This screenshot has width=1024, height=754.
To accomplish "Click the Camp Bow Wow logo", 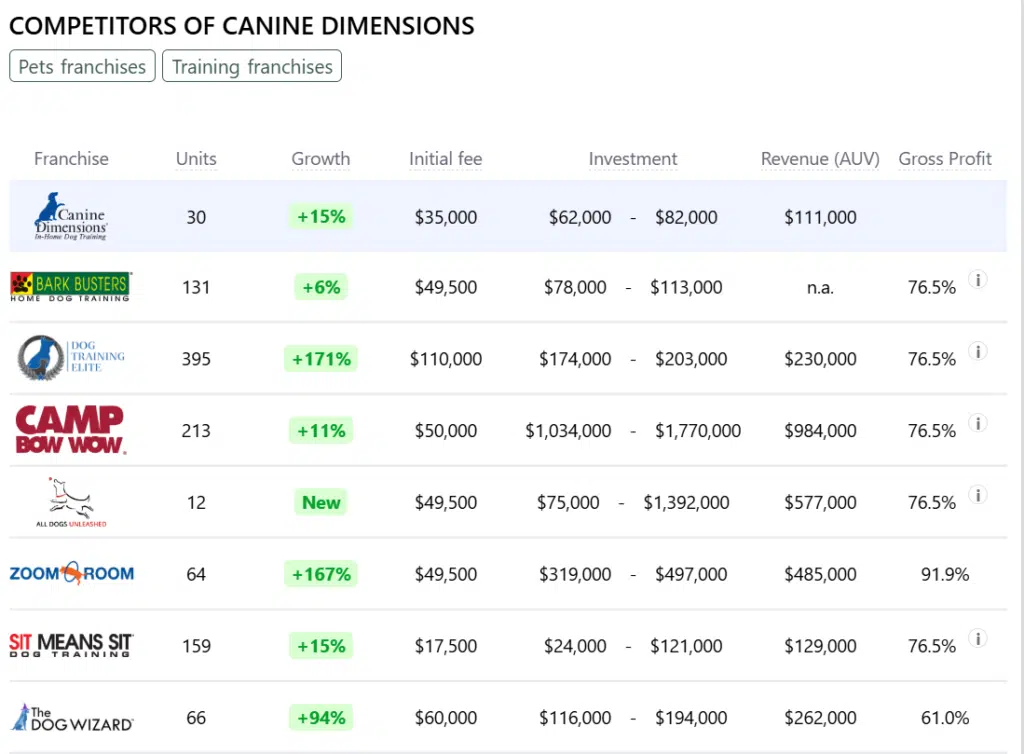I will tap(70, 431).
